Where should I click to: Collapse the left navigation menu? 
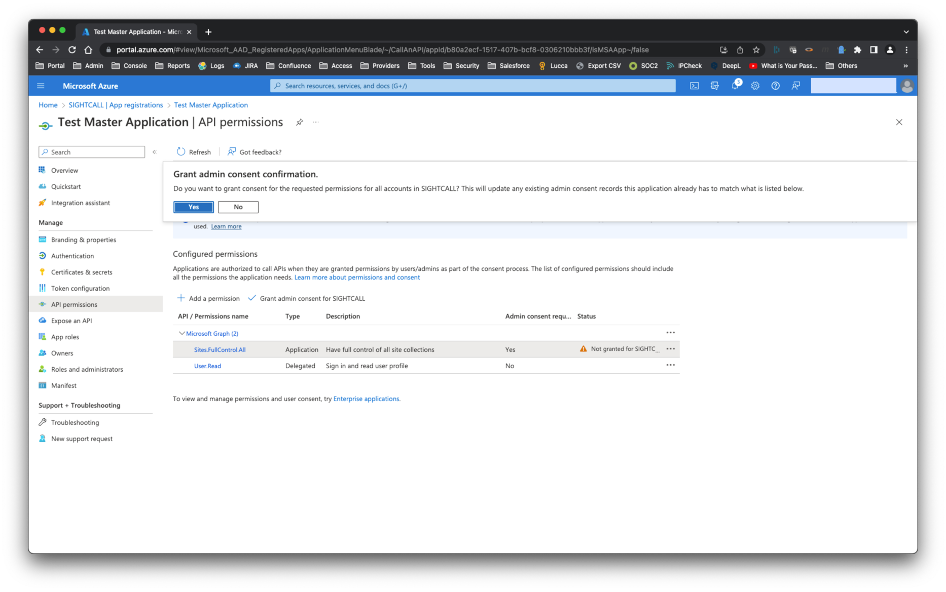154,152
